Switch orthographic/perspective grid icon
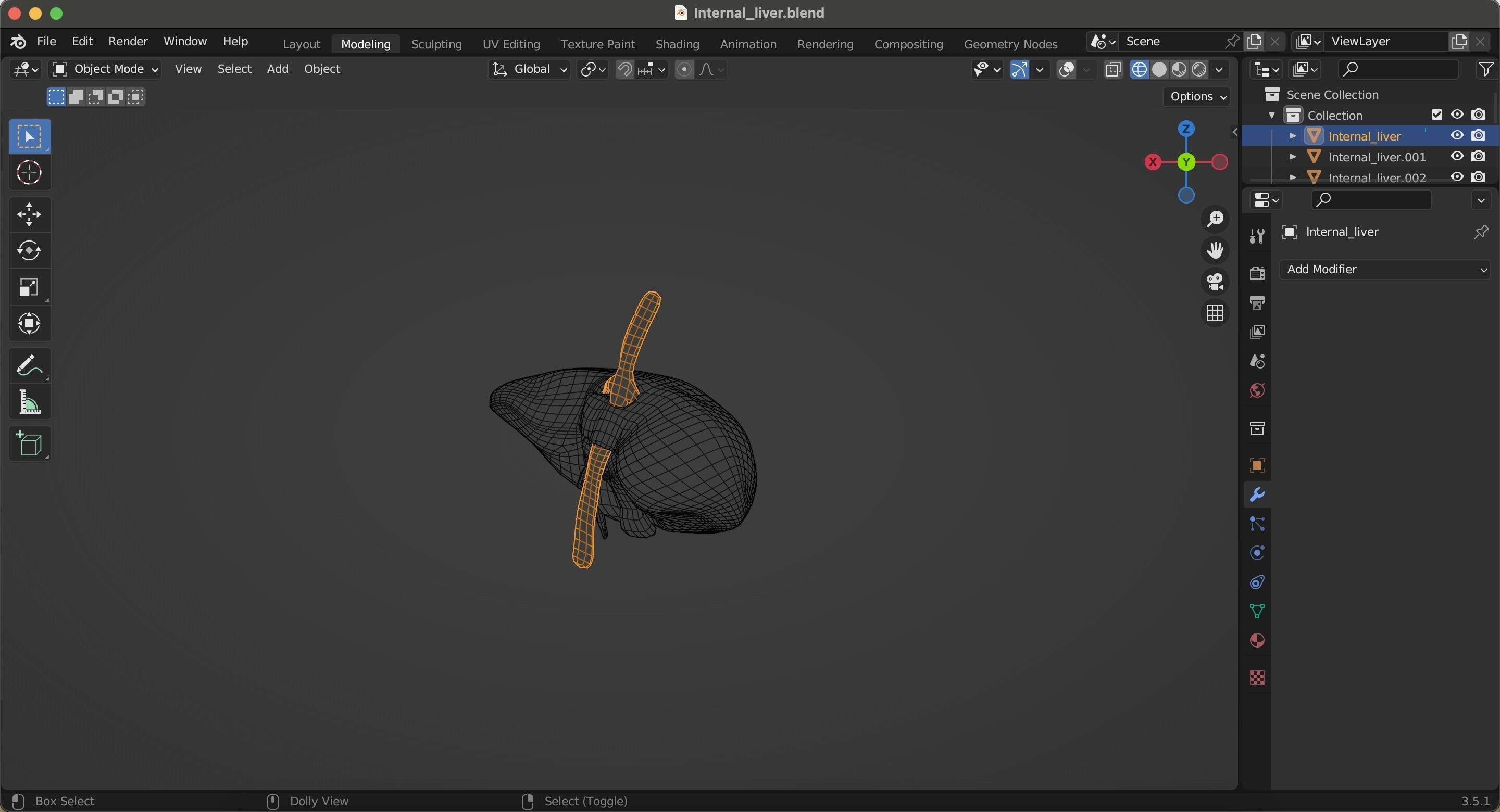This screenshot has height=812, width=1500. 1215,313
